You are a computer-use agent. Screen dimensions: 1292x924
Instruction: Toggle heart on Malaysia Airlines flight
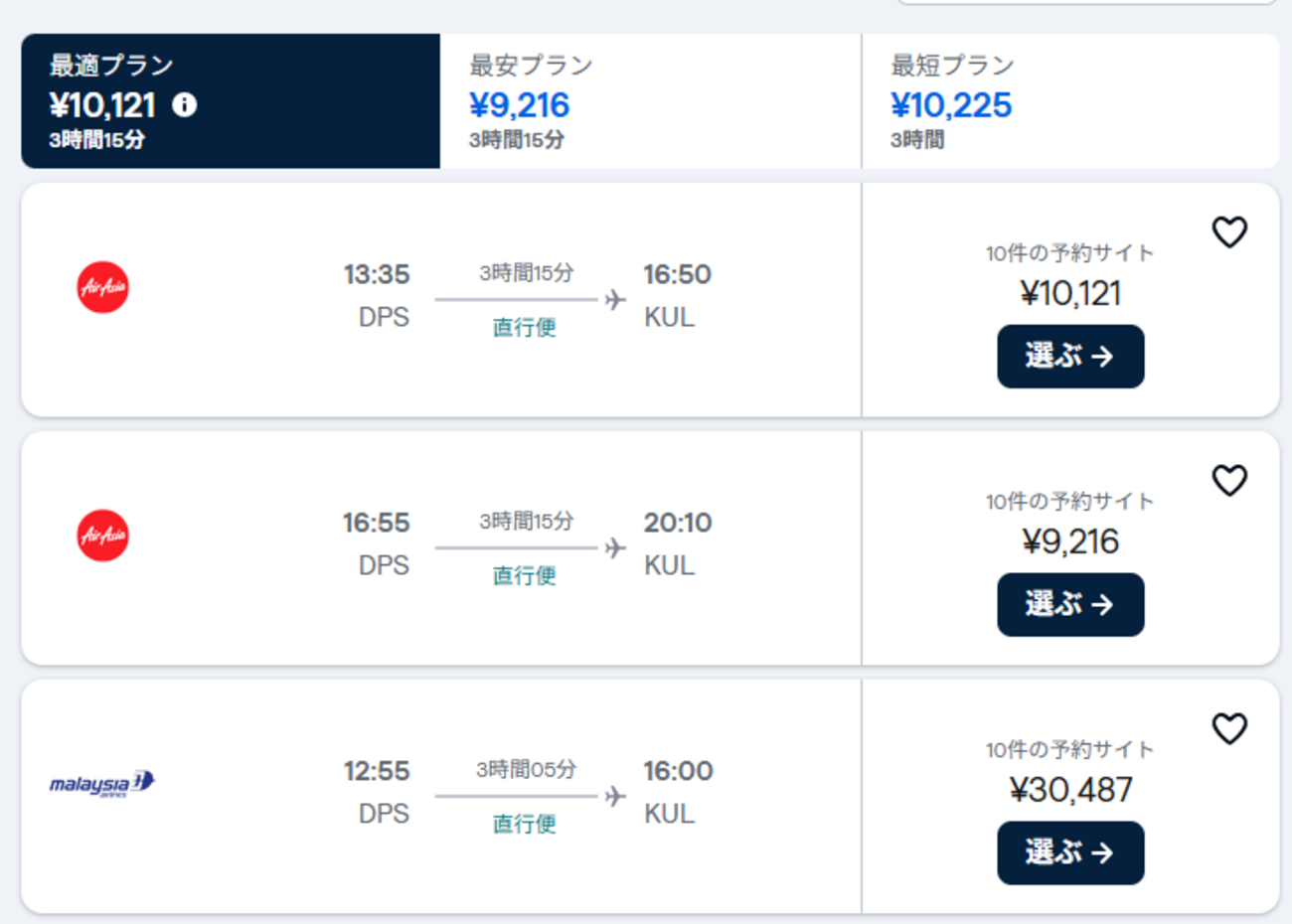coord(1229,729)
